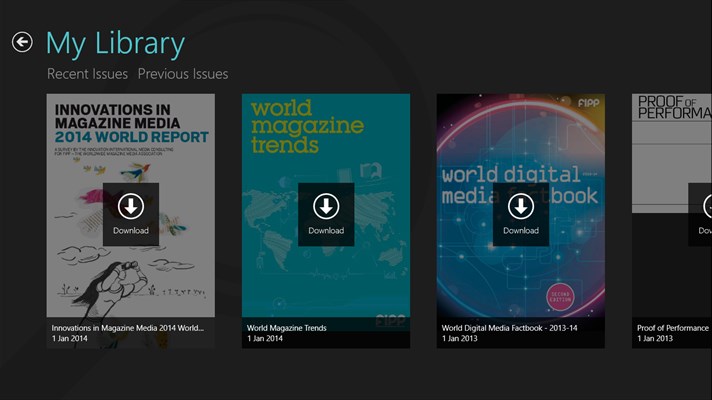Image resolution: width=712 pixels, height=400 pixels.
Task: Switch to the Previous Issues tab
Action: click(x=183, y=74)
